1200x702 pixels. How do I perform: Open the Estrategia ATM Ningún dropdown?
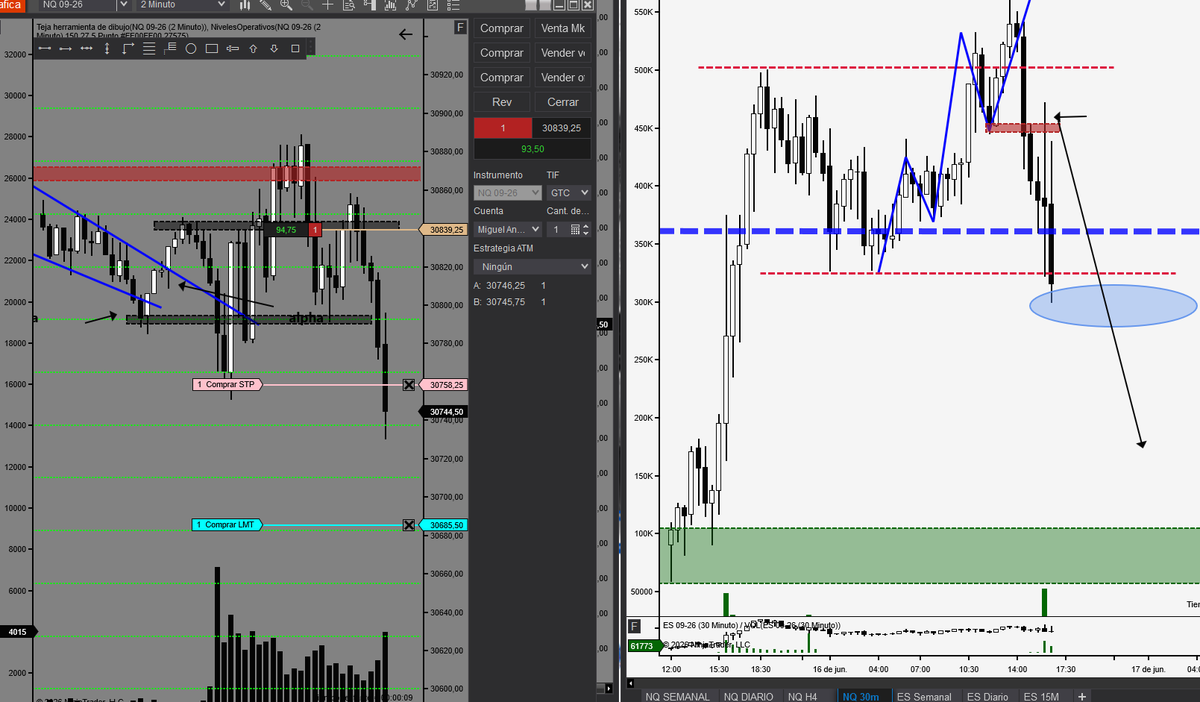tap(532, 267)
